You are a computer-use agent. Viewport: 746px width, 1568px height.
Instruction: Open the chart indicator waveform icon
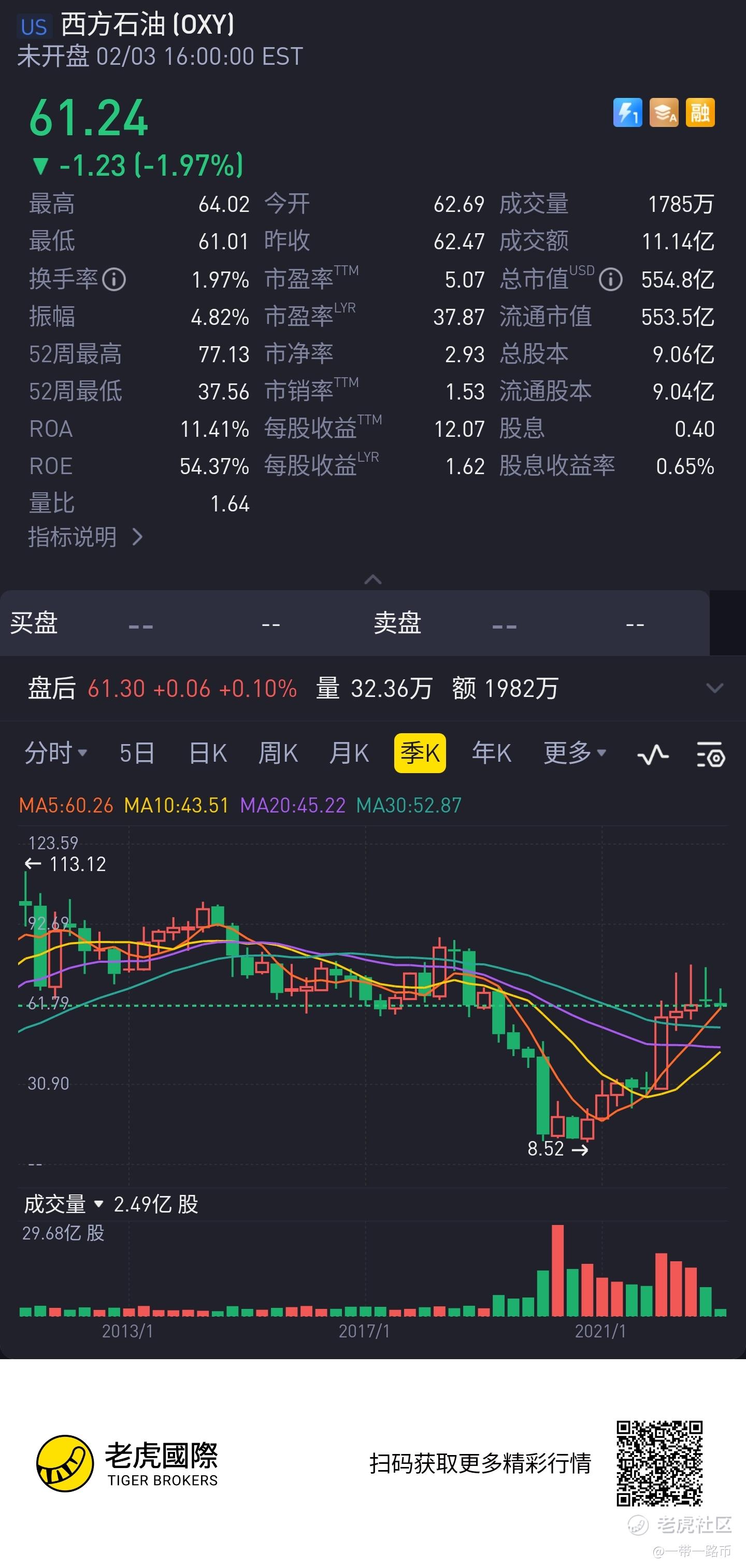[x=653, y=755]
